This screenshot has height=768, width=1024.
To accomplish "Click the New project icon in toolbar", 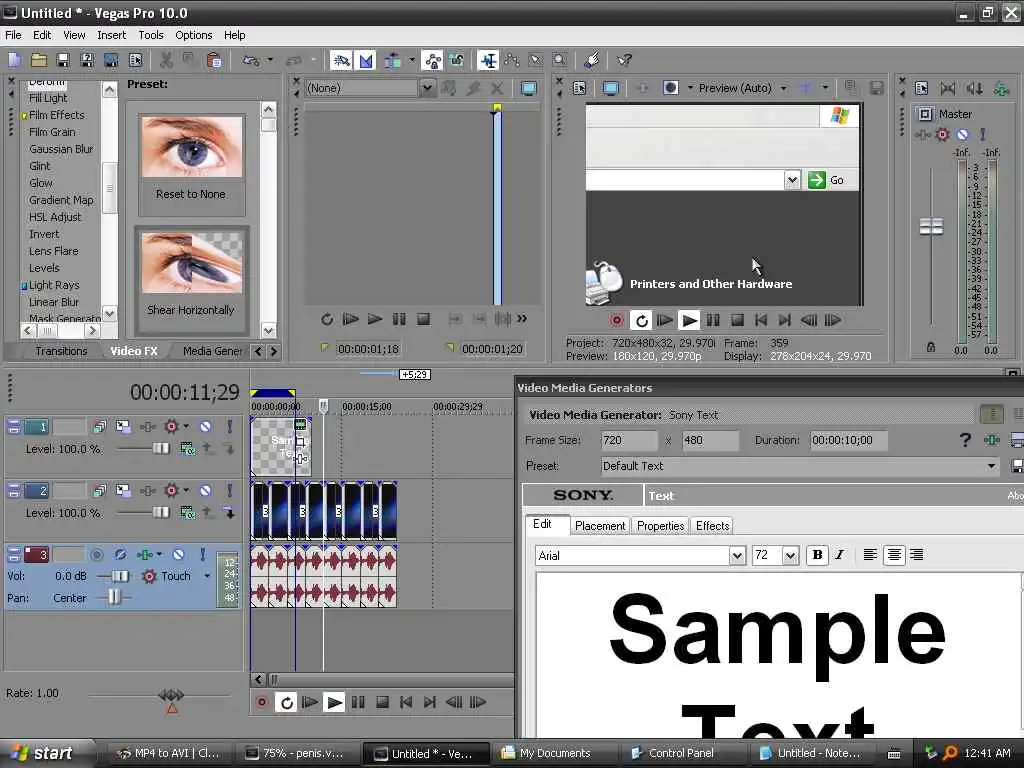I will (14, 61).
